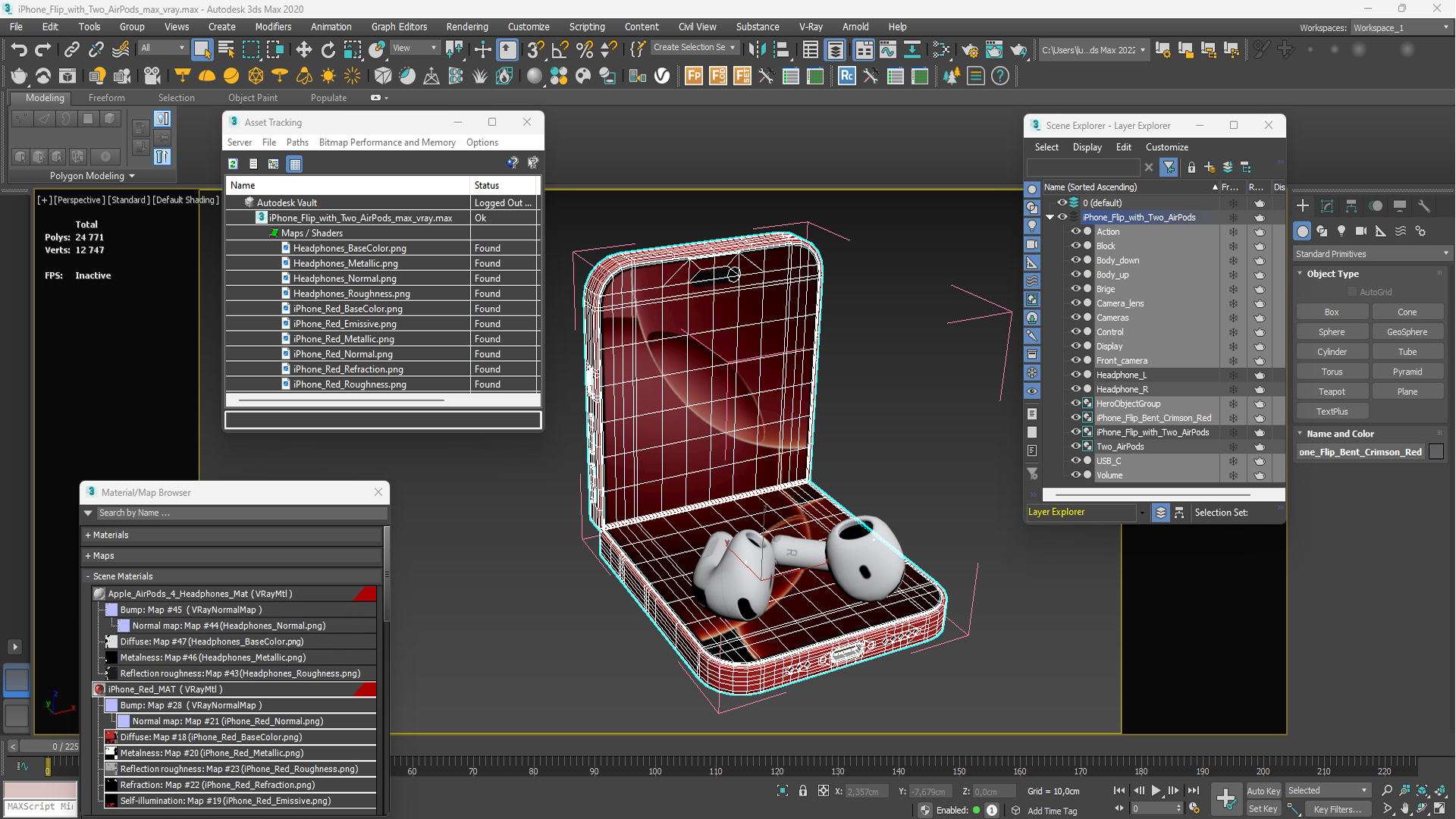This screenshot has width=1456, height=819.
Task: Toggle the Percent Snap icon
Action: coord(584,50)
